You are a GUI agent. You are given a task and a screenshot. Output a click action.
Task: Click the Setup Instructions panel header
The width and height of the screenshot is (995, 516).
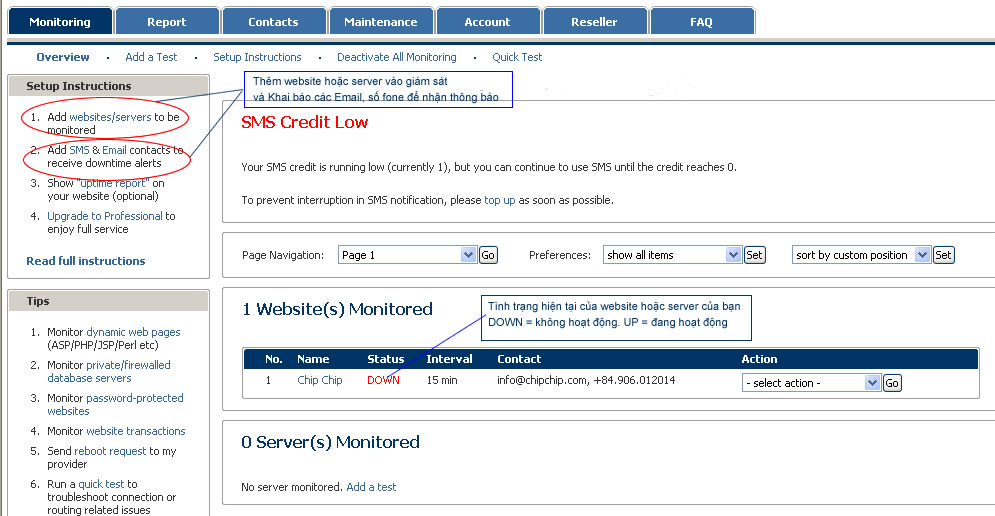[x=109, y=86]
